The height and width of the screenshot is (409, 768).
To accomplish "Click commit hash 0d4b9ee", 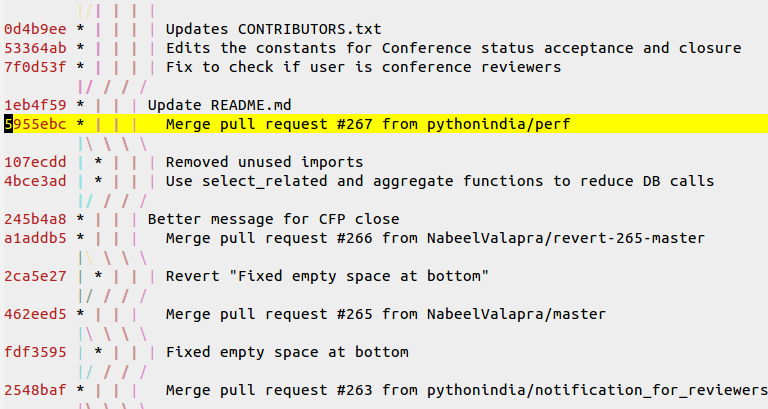I will coord(35,29).
